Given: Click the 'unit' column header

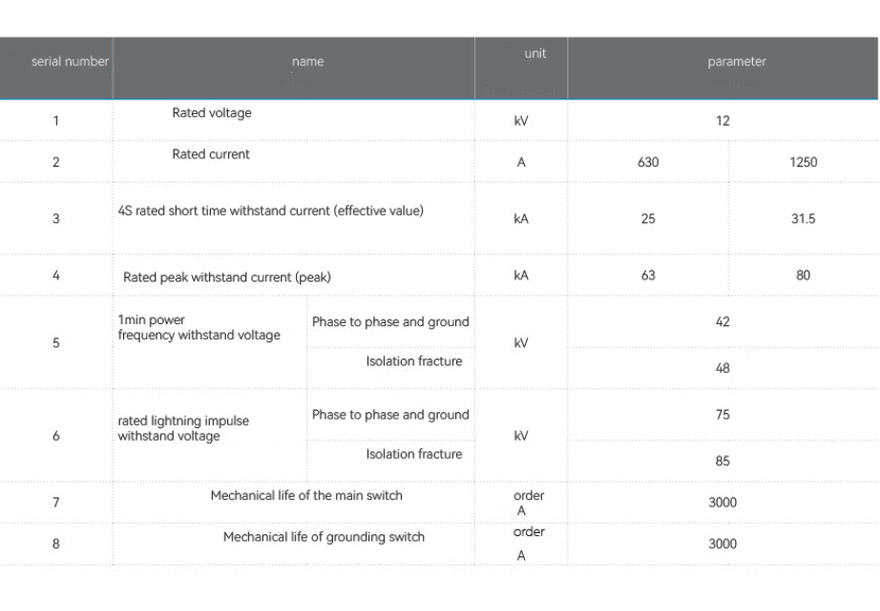Looking at the screenshot, I should 535,54.
